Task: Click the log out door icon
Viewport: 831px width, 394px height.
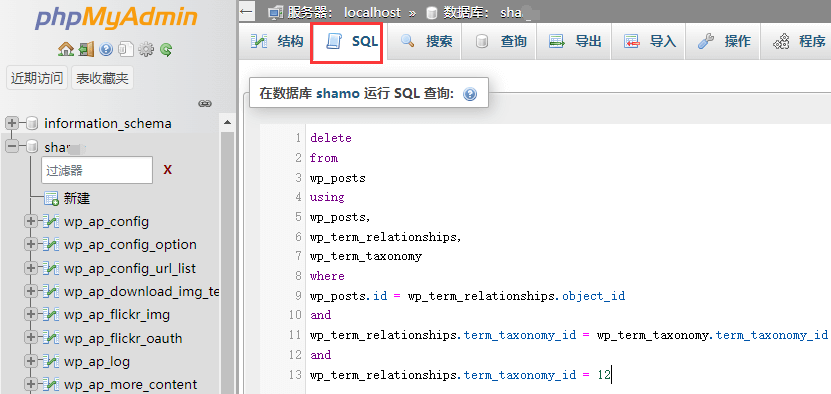Action: tap(86, 49)
